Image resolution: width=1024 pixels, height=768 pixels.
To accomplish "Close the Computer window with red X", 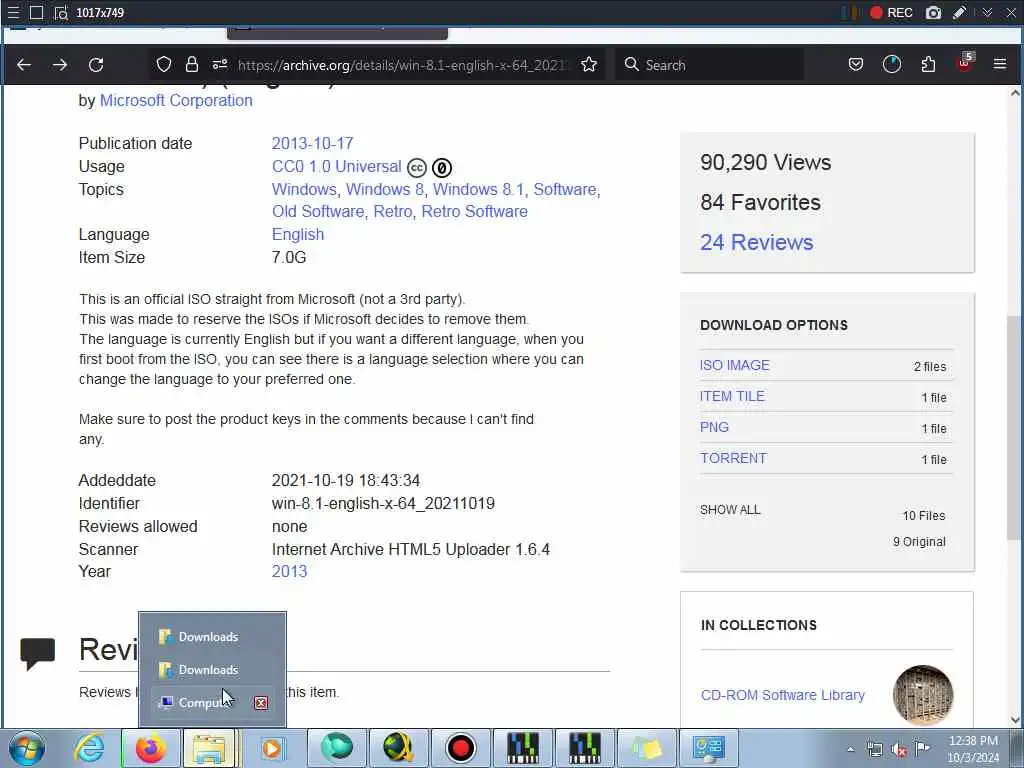I will pyautogui.click(x=261, y=703).
